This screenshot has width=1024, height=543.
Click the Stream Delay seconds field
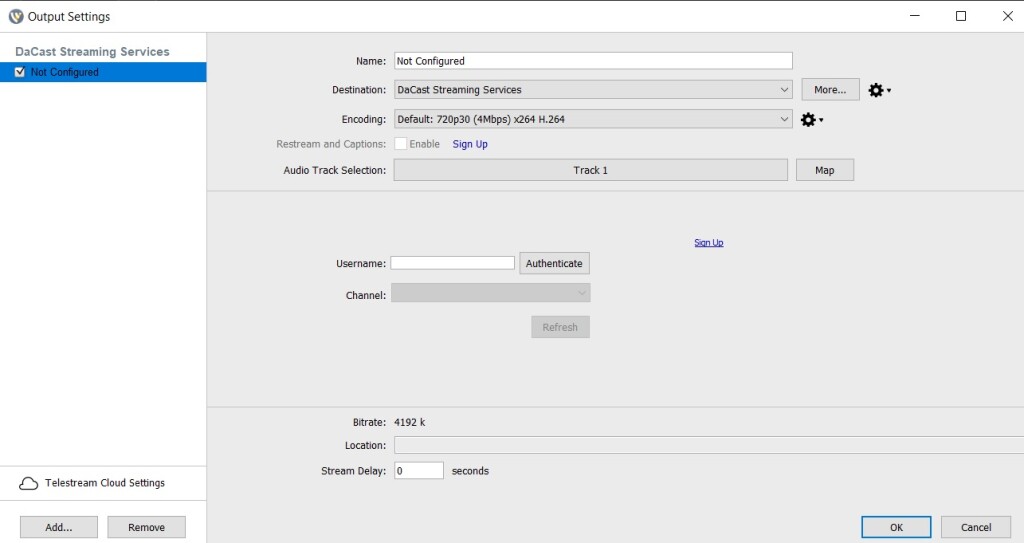(418, 470)
